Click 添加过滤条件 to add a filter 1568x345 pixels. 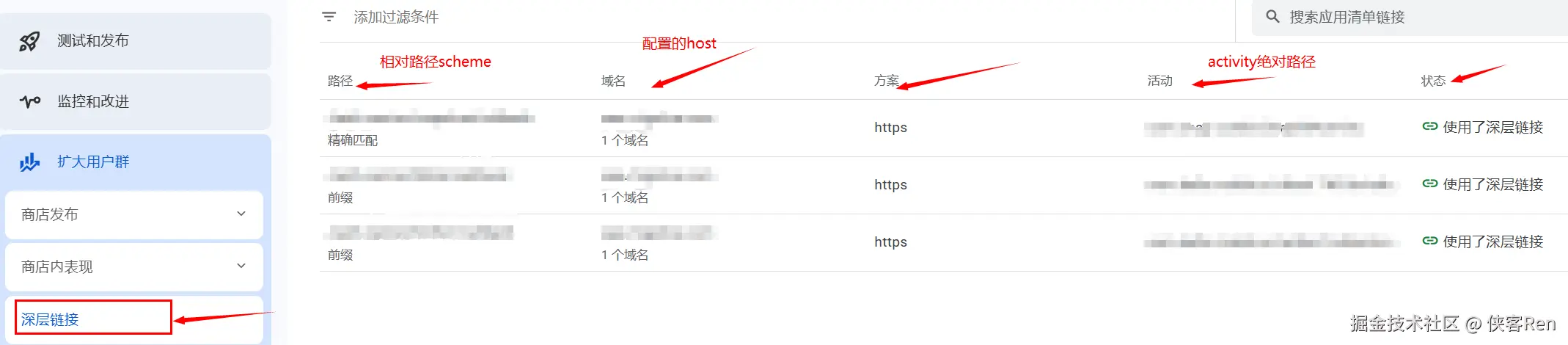(x=396, y=17)
